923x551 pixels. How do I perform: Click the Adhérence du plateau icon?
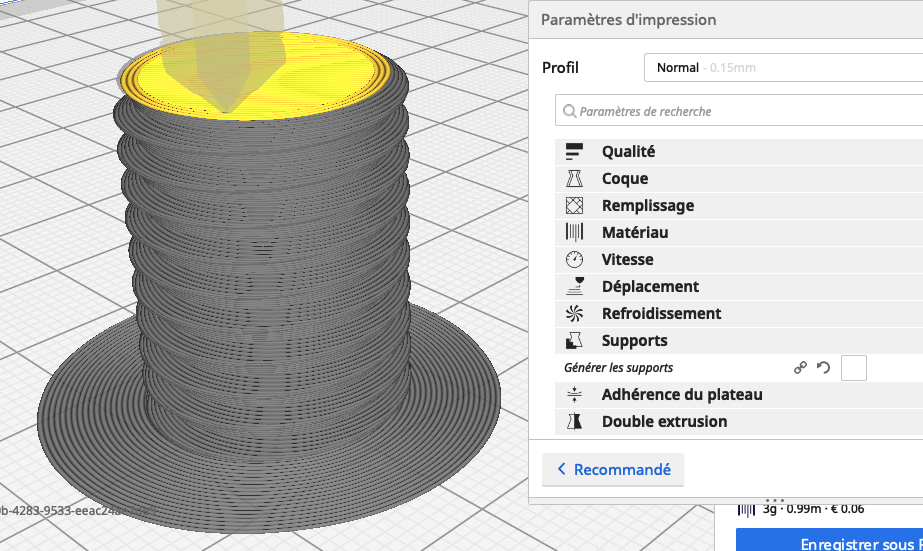[x=574, y=394]
